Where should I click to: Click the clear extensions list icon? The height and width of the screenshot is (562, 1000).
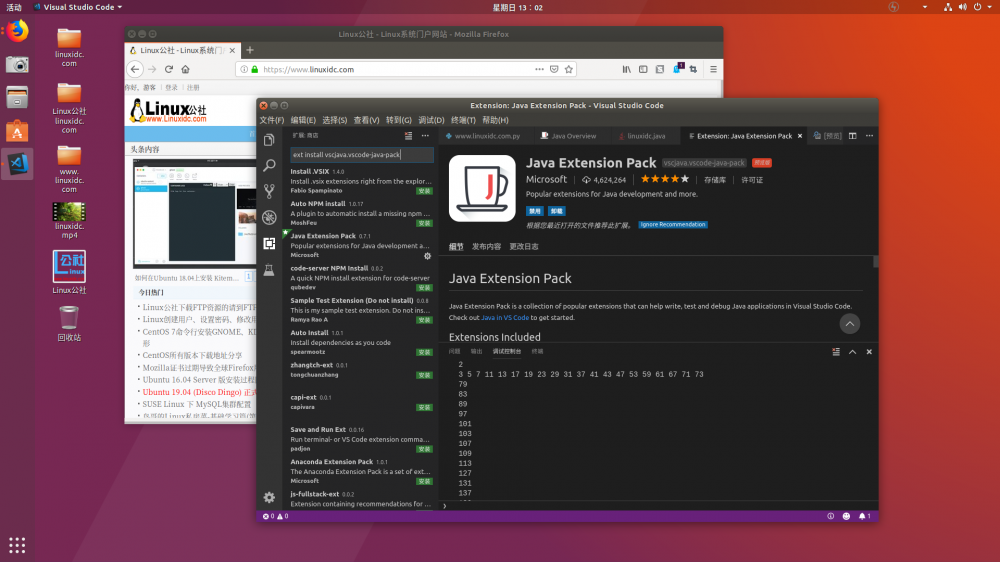[408, 135]
